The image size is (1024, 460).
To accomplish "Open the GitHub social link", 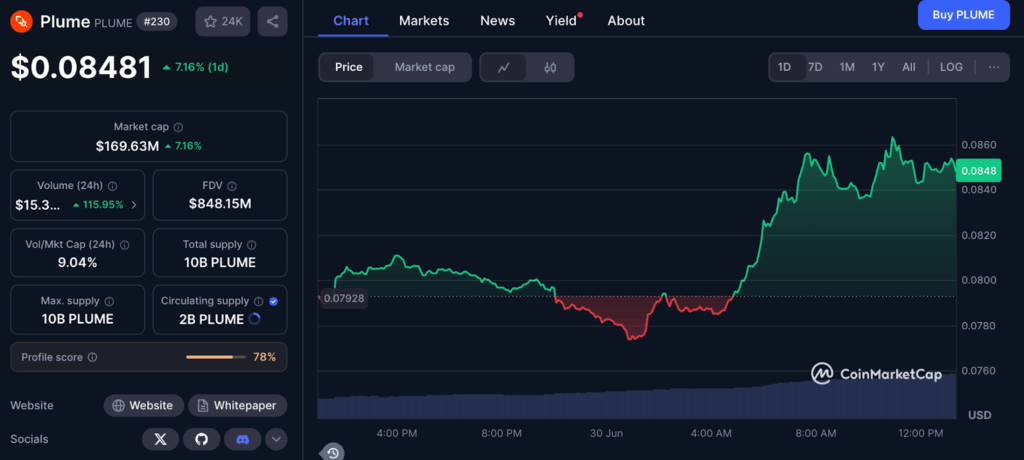I will pyautogui.click(x=201, y=439).
